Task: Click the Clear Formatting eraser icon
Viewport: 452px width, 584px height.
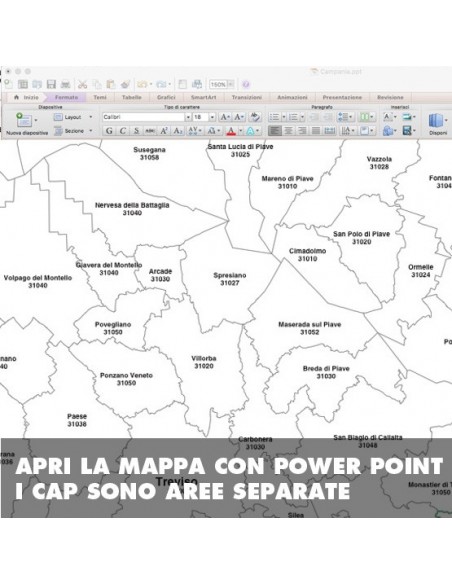Action: click(255, 117)
